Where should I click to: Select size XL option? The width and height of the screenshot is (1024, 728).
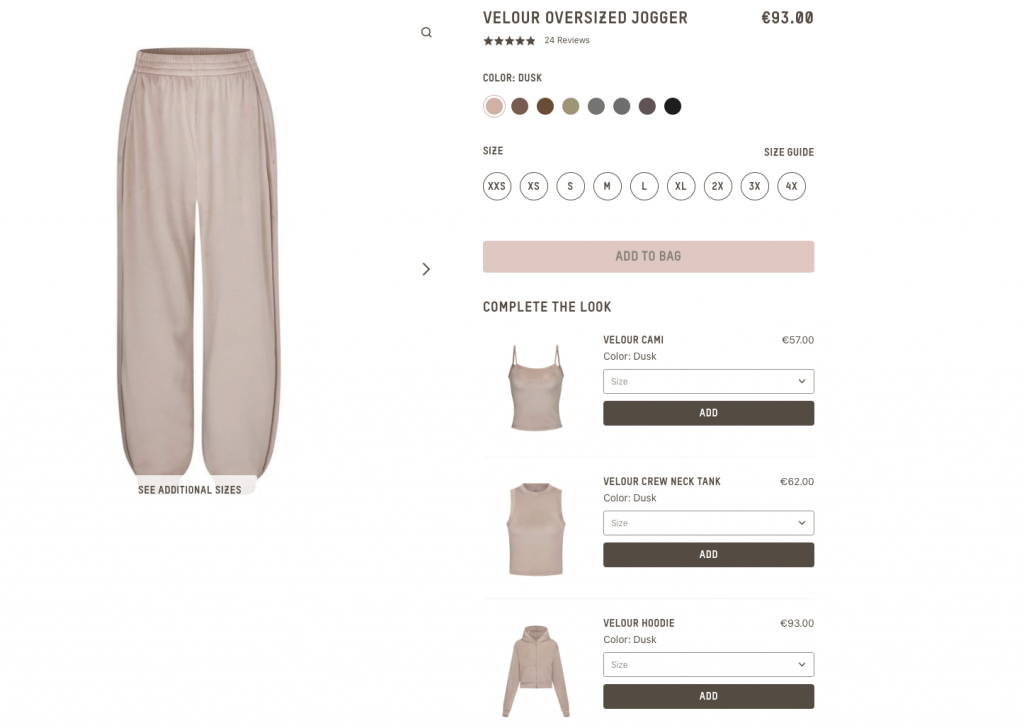tap(681, 186)
